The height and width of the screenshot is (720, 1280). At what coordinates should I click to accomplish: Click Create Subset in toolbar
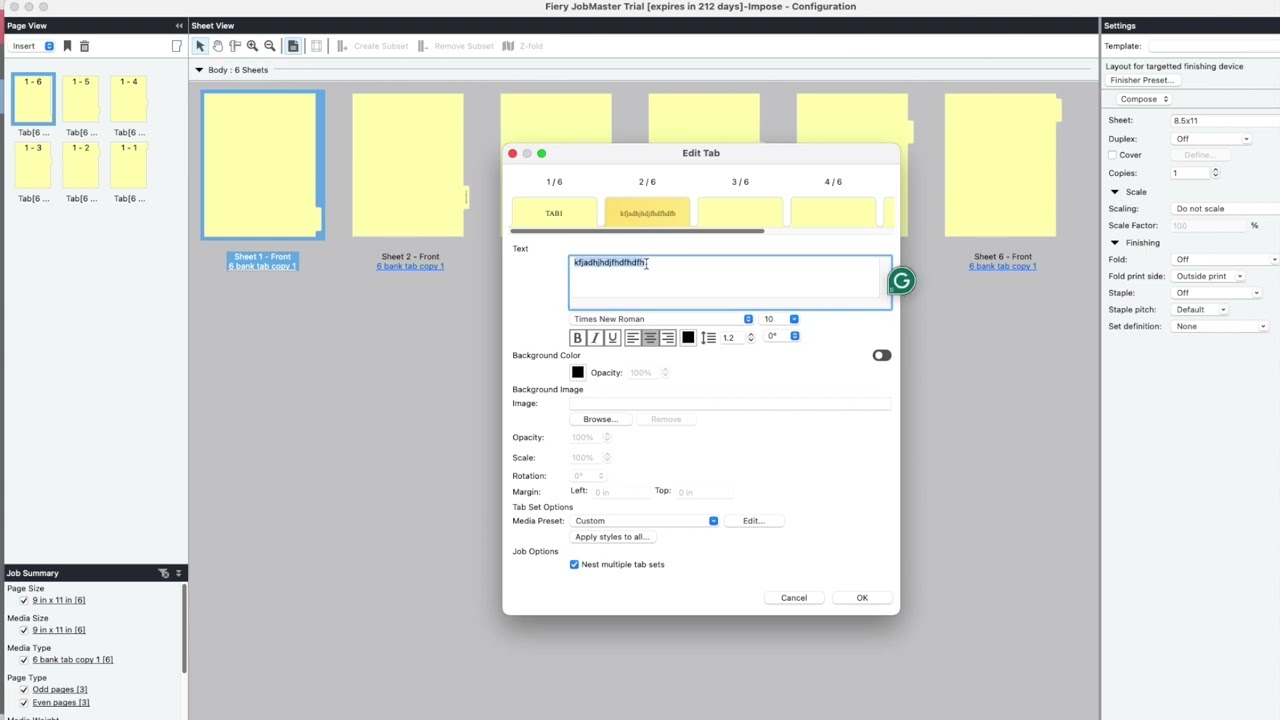coord(372,46)
